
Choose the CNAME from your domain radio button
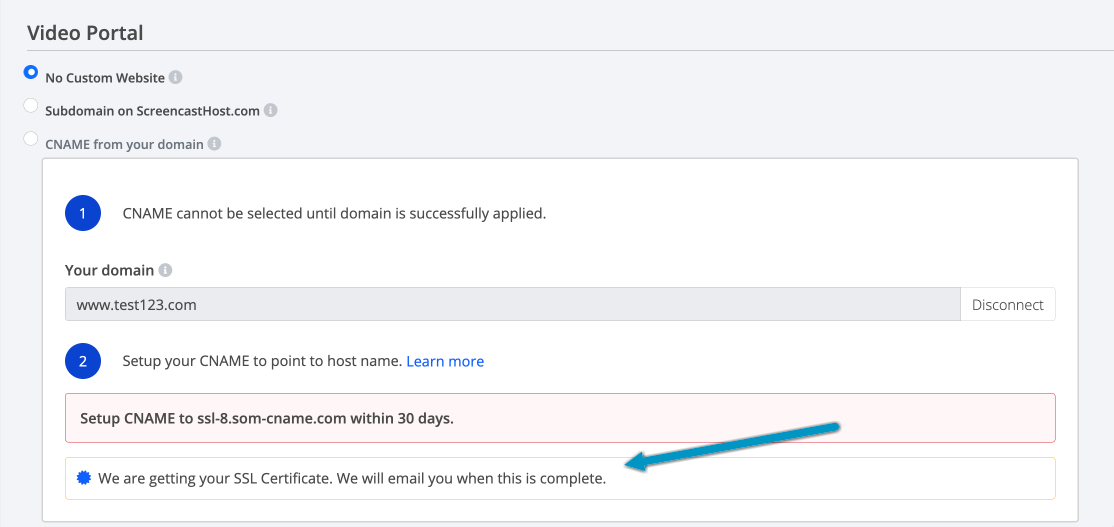tap(31, 138)
